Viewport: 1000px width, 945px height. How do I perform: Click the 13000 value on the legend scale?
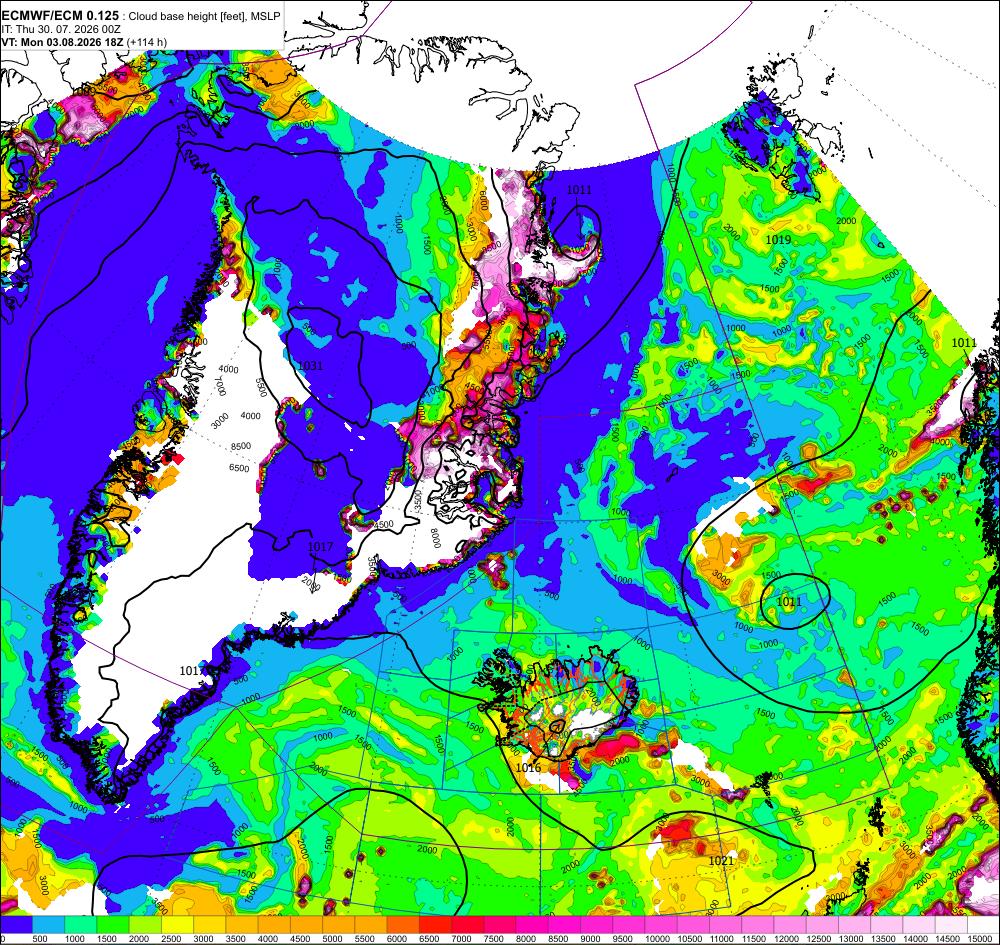click(850, 939)
